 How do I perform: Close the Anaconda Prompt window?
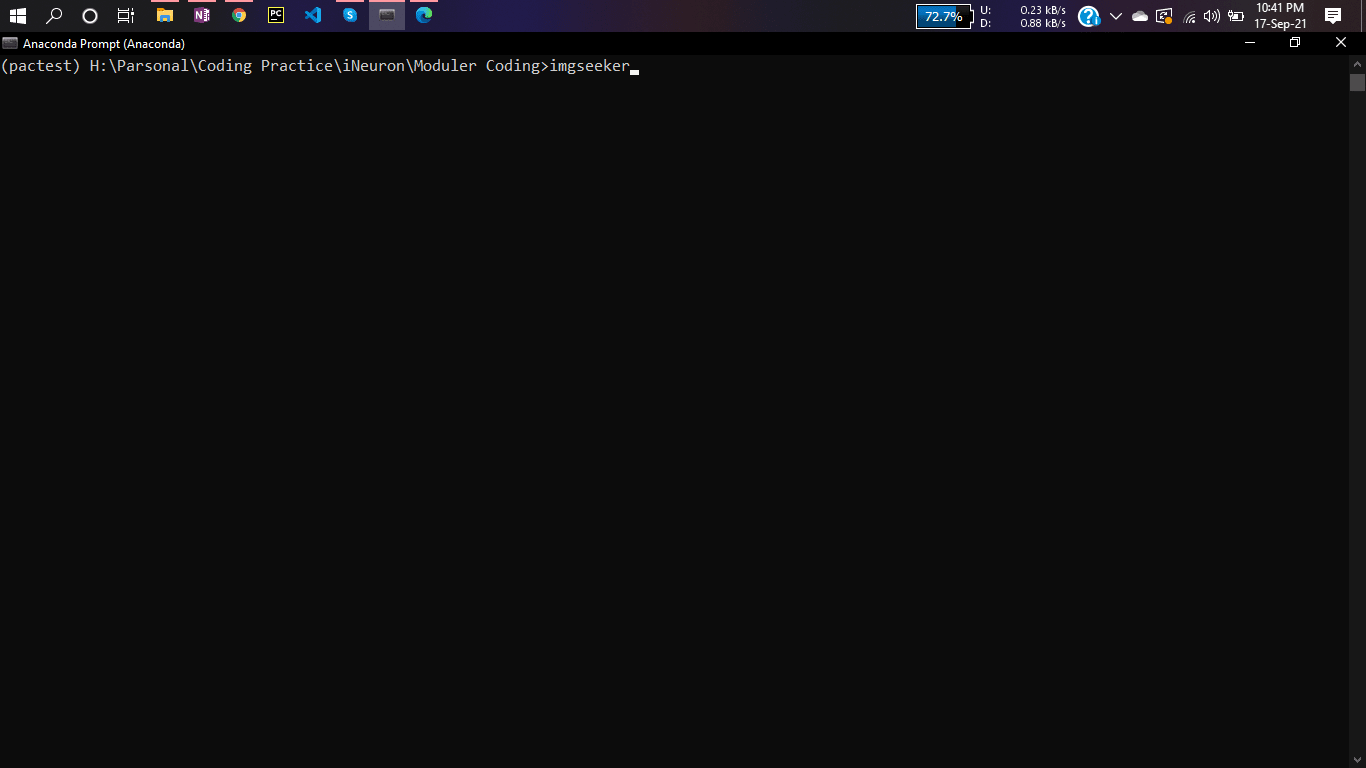1341,43
